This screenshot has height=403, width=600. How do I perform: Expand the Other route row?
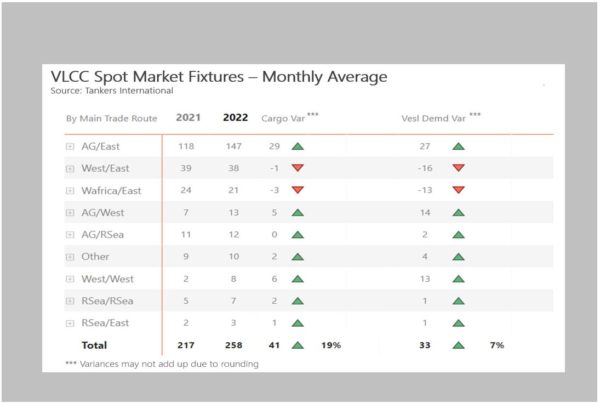click(70, 257)
